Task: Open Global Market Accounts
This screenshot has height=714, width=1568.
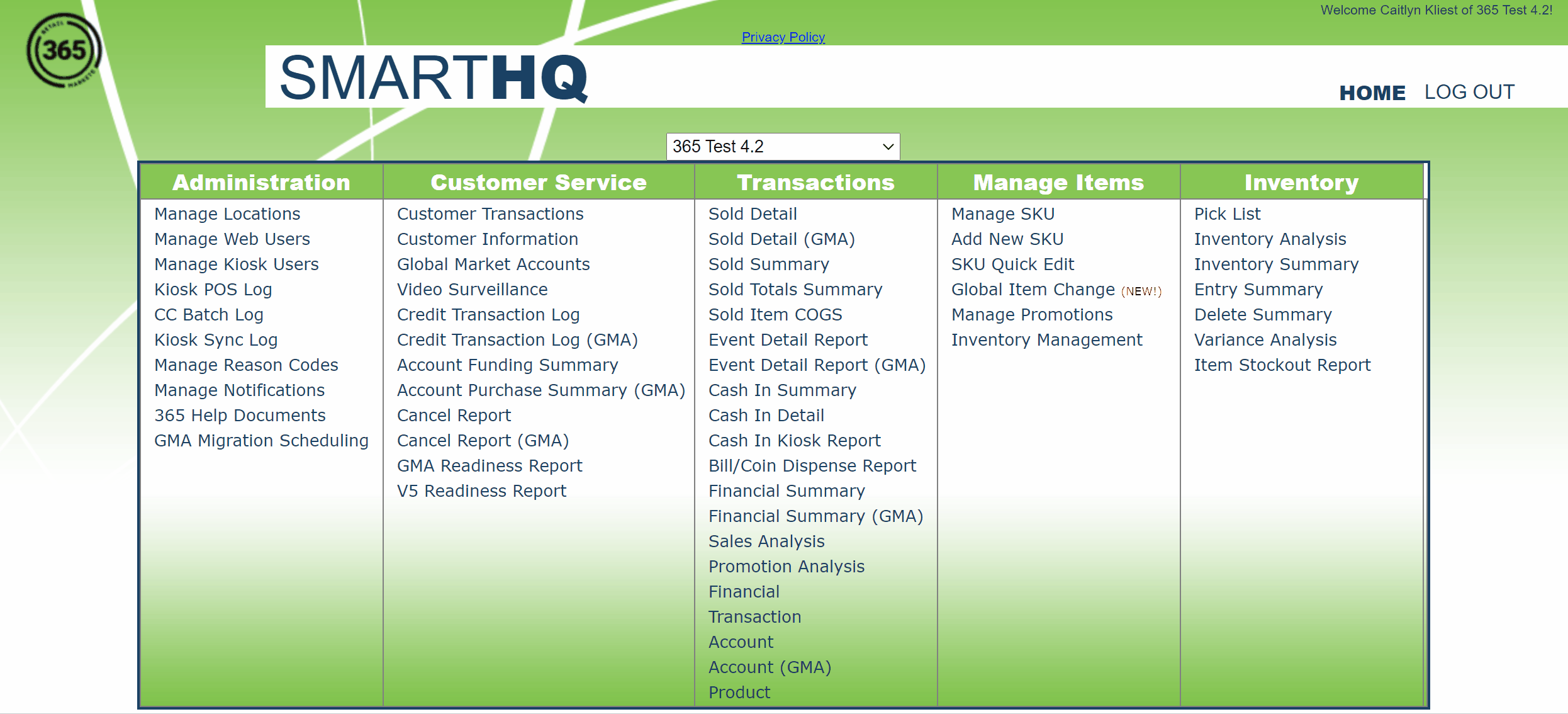Action: click(x=493, y=264)
